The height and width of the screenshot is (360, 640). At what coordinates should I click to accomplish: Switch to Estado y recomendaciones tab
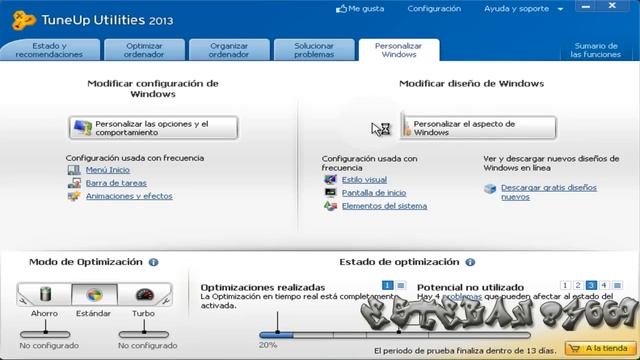coord(49,50)
